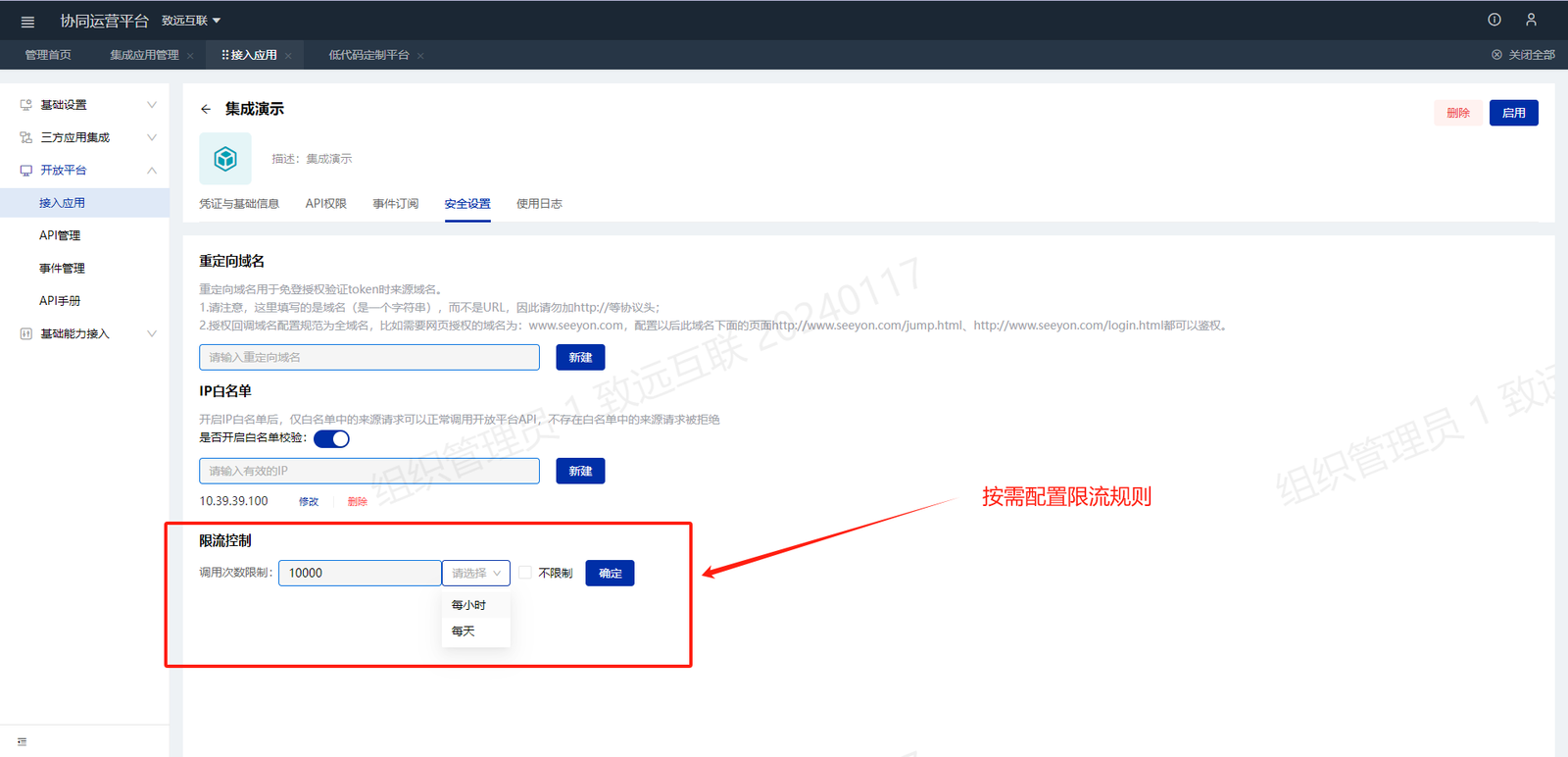The image size is (1568, 757).
Task: Click the 三方应用集成 sidebar icon
Action: click(26, 137)
